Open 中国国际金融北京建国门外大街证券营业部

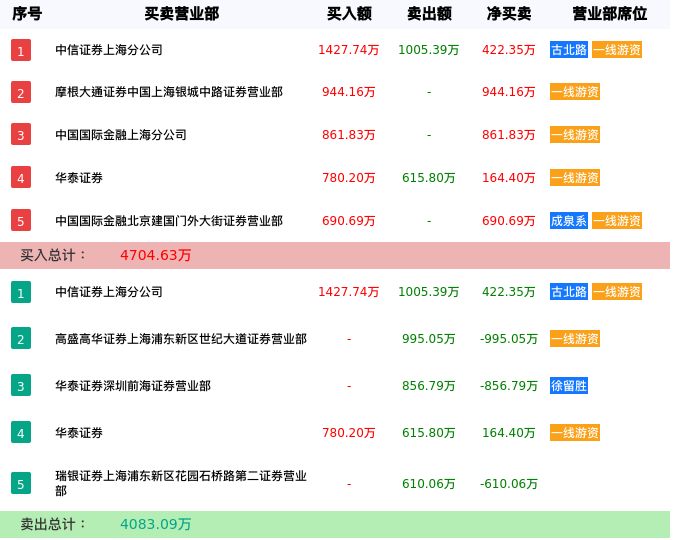tap(169, 221)
